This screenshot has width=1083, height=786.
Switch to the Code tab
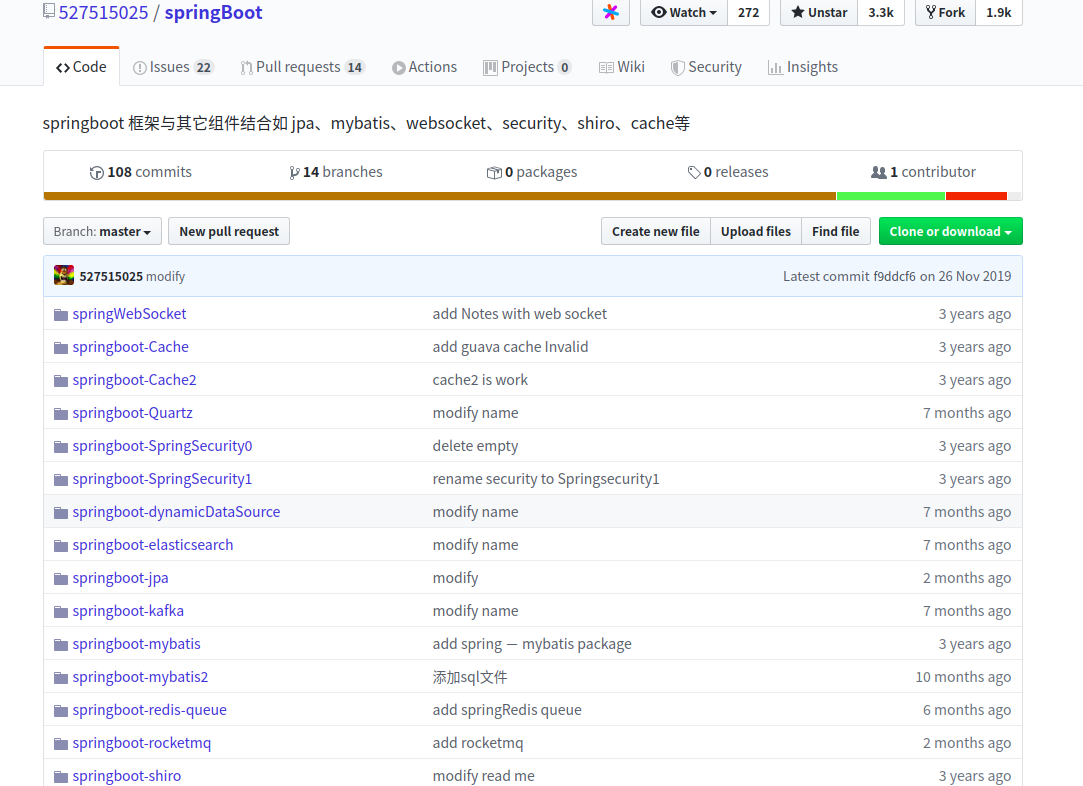(x=82, y=67)
